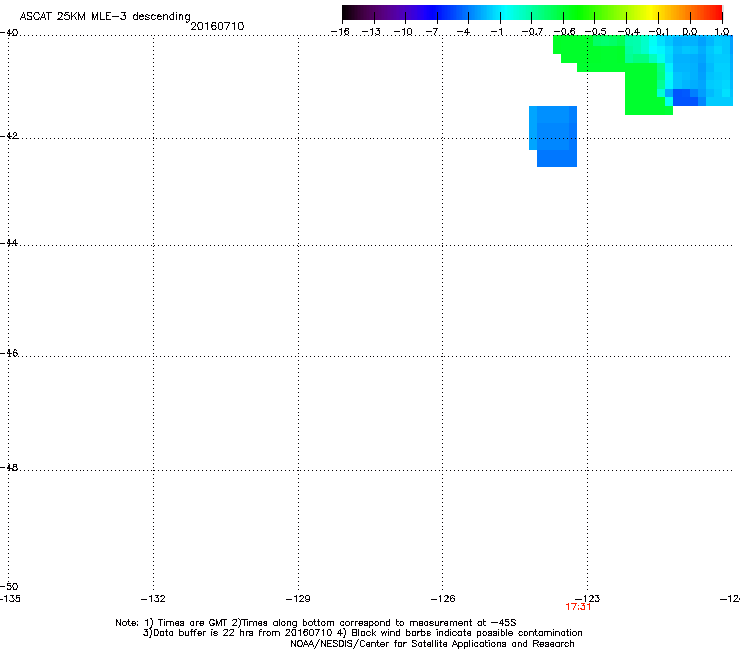Viewport: 740px width, 650px height.
Task: Click the red timestamp 17:31
Action: pos(578,607)
